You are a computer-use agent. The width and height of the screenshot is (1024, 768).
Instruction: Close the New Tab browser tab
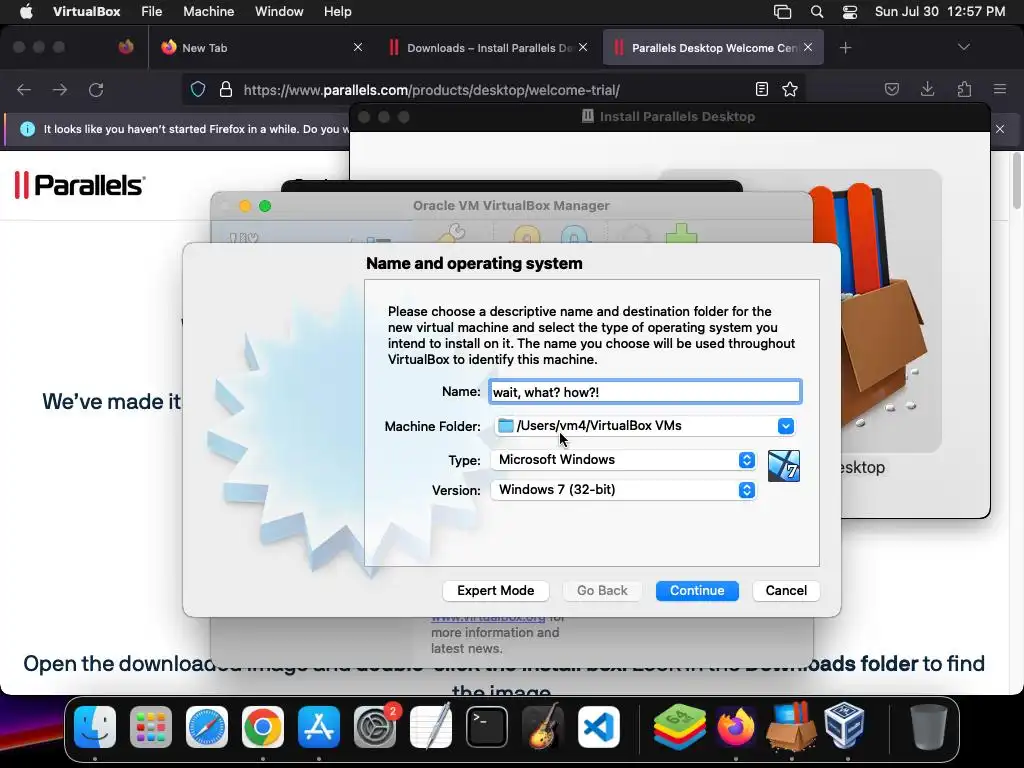click(358, 47)
